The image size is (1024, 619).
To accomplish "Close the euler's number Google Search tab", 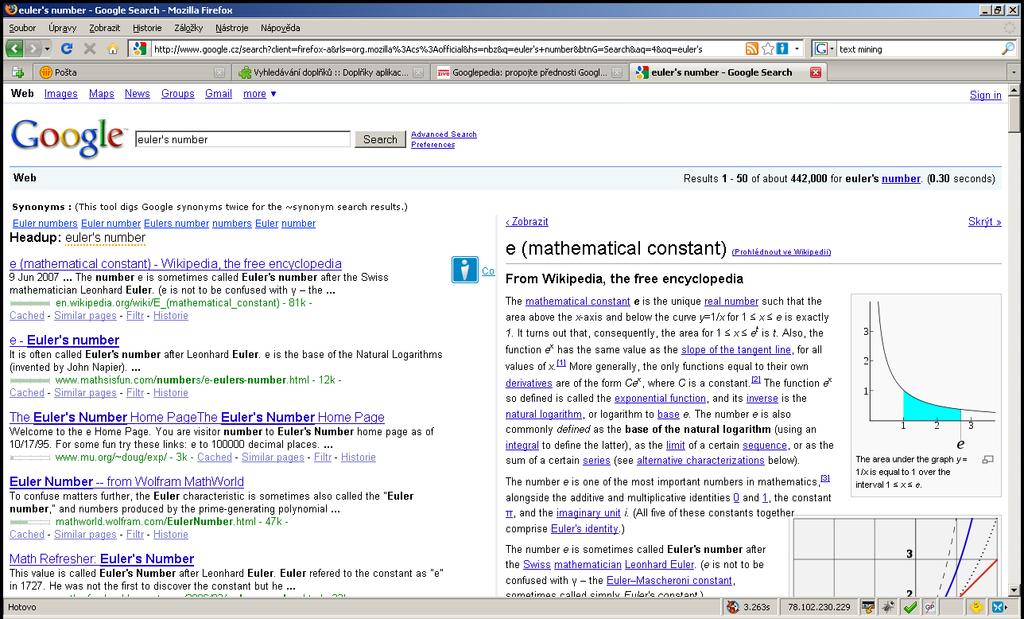I will 815,72.
